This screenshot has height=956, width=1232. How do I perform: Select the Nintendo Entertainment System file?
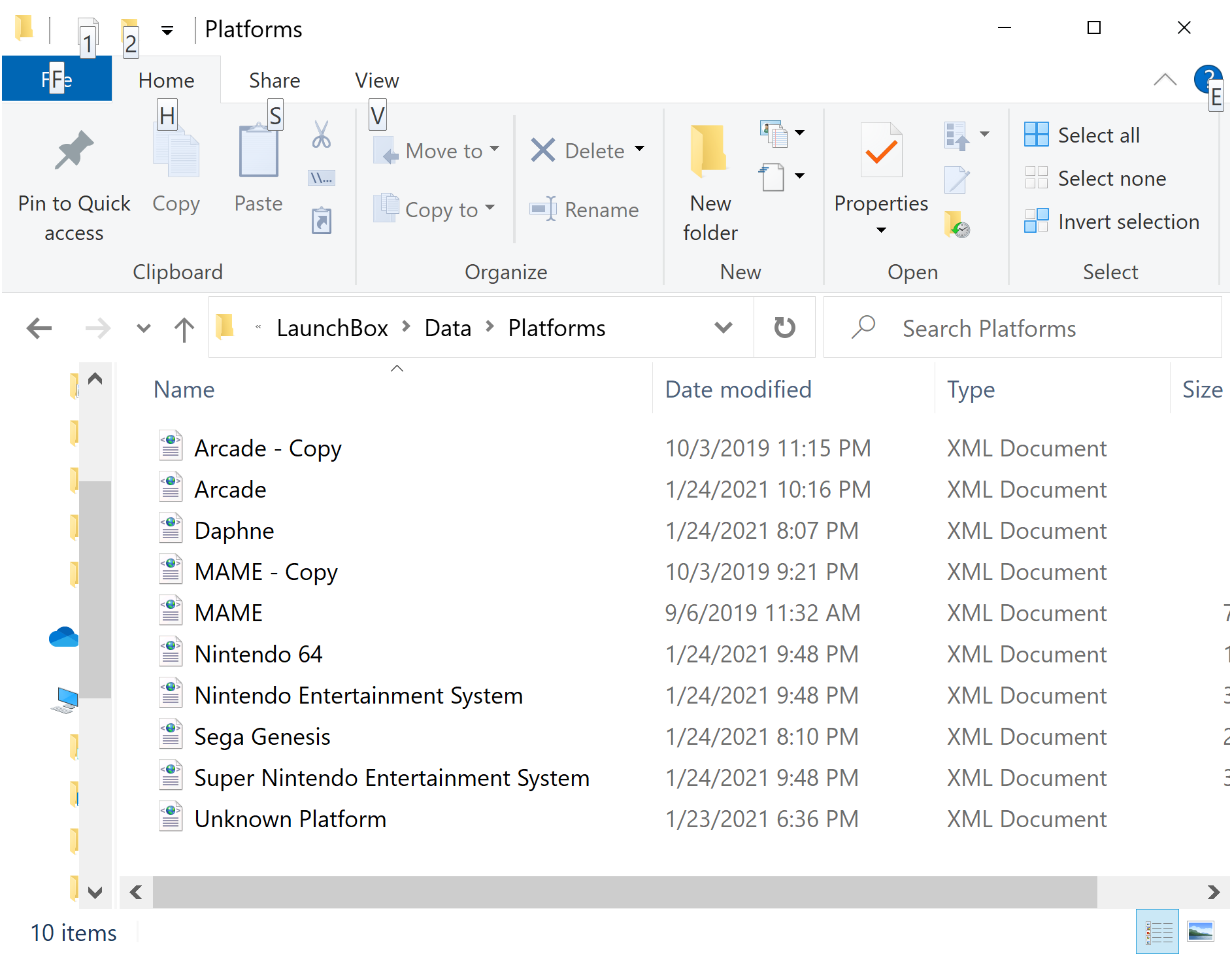pos(358,695)
